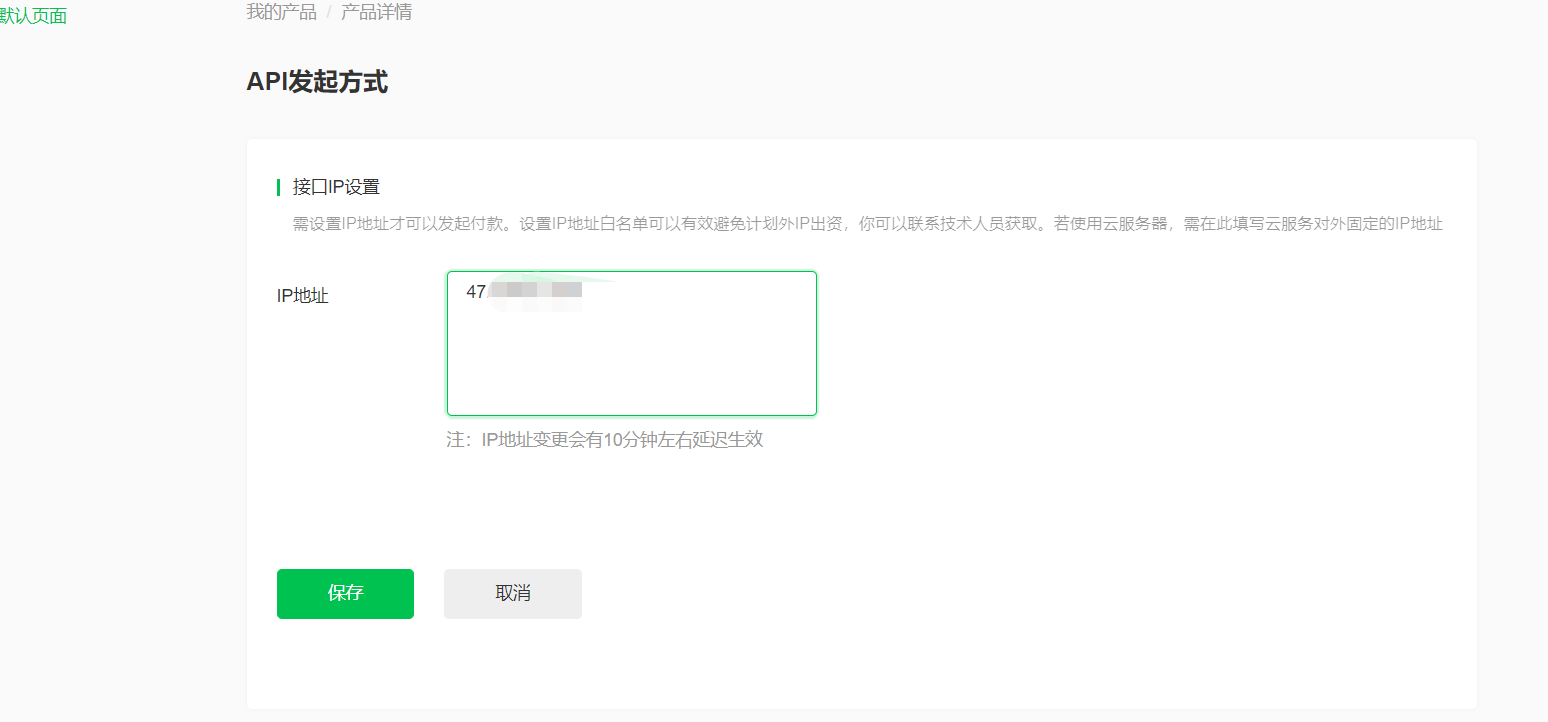Select the 默认页面 sidebar link
This screenshot has width=1548, height=722.
[x=33, y=16]
